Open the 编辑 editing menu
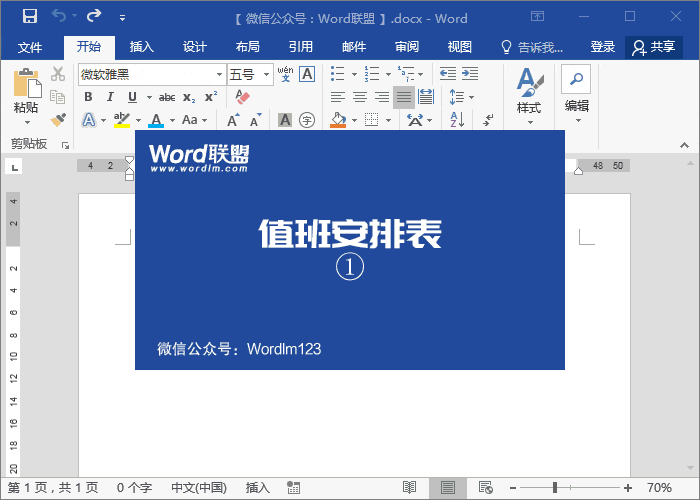This screenshot has height=500, width=700. 576,94
